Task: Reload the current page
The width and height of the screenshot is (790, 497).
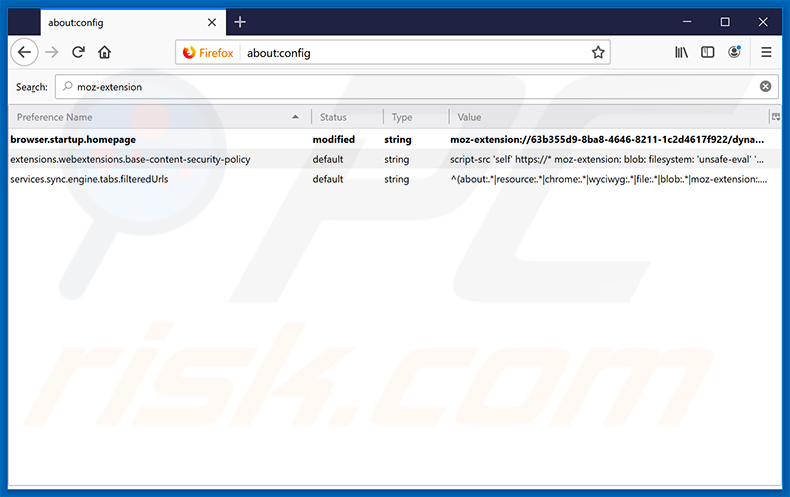Action: pos(78,52)
